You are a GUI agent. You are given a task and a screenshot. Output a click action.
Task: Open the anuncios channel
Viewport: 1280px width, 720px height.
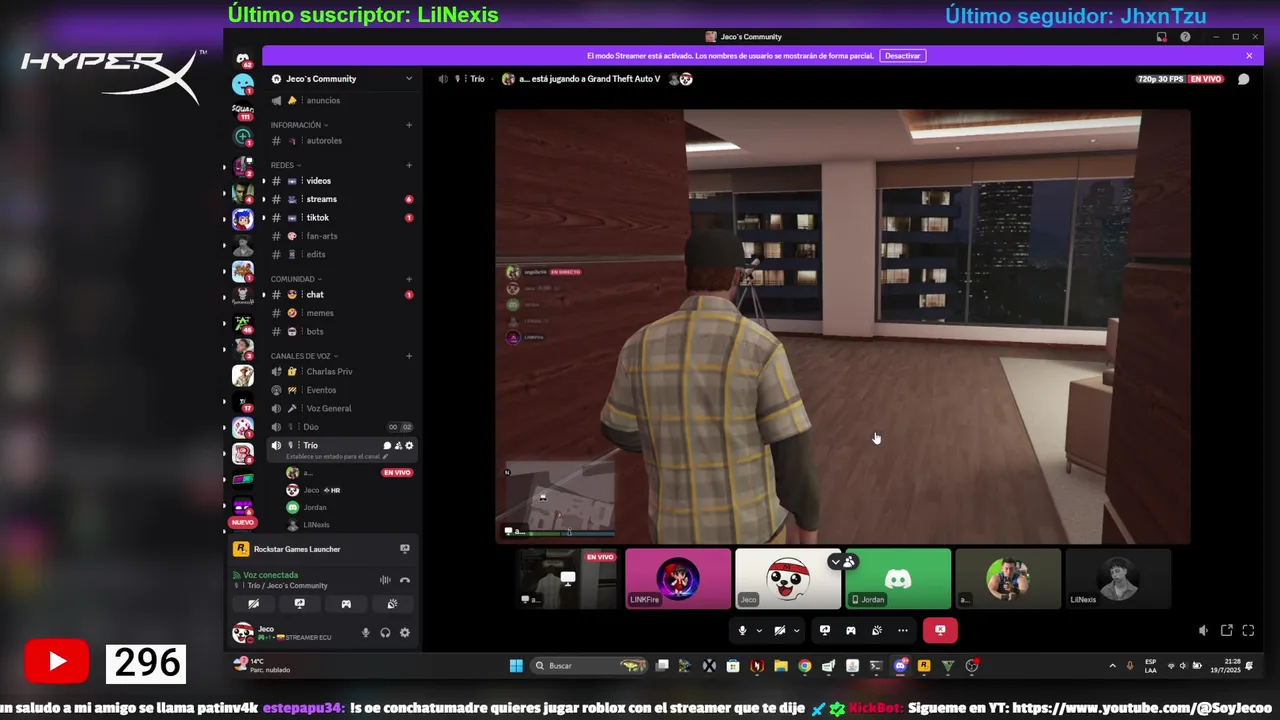click(x=341, y=100)
